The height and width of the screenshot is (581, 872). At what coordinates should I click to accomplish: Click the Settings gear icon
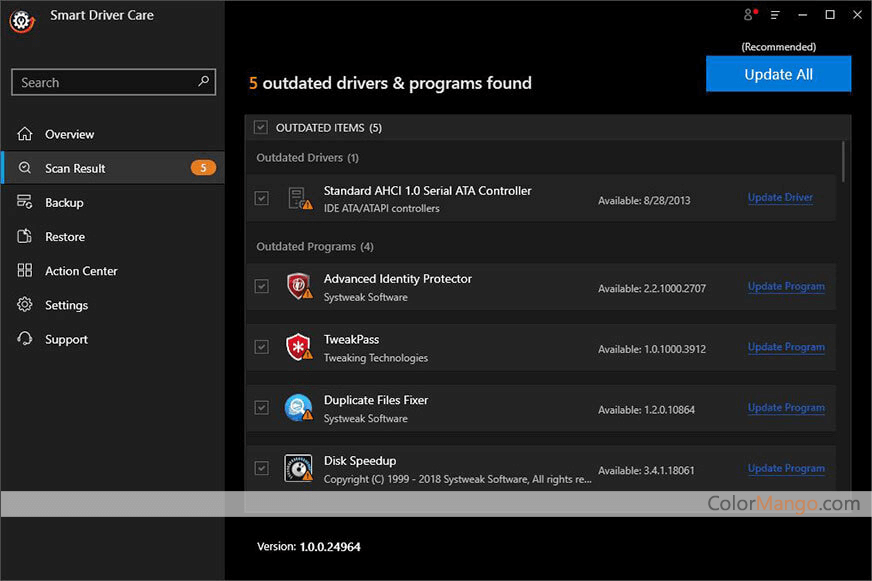click(24, 305)
